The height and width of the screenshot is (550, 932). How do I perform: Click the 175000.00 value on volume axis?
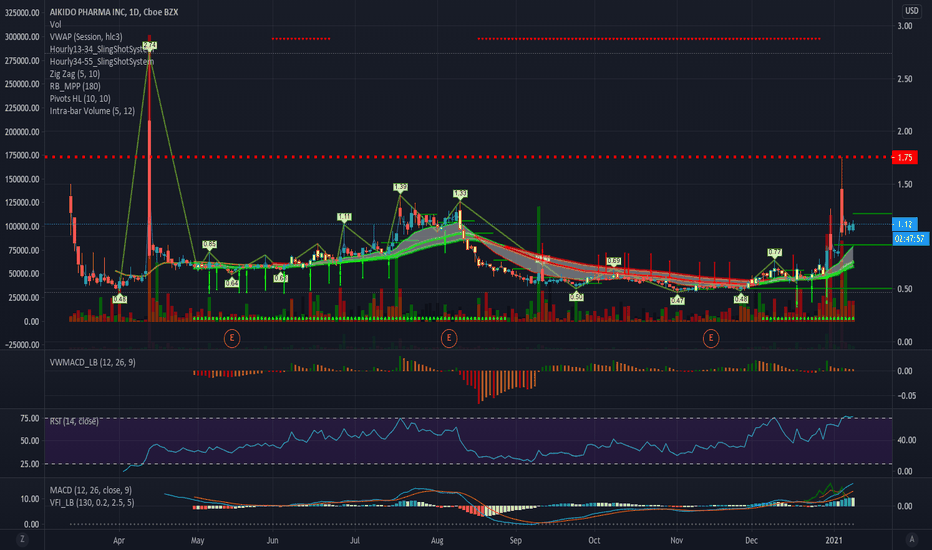[x=22, y=155]
